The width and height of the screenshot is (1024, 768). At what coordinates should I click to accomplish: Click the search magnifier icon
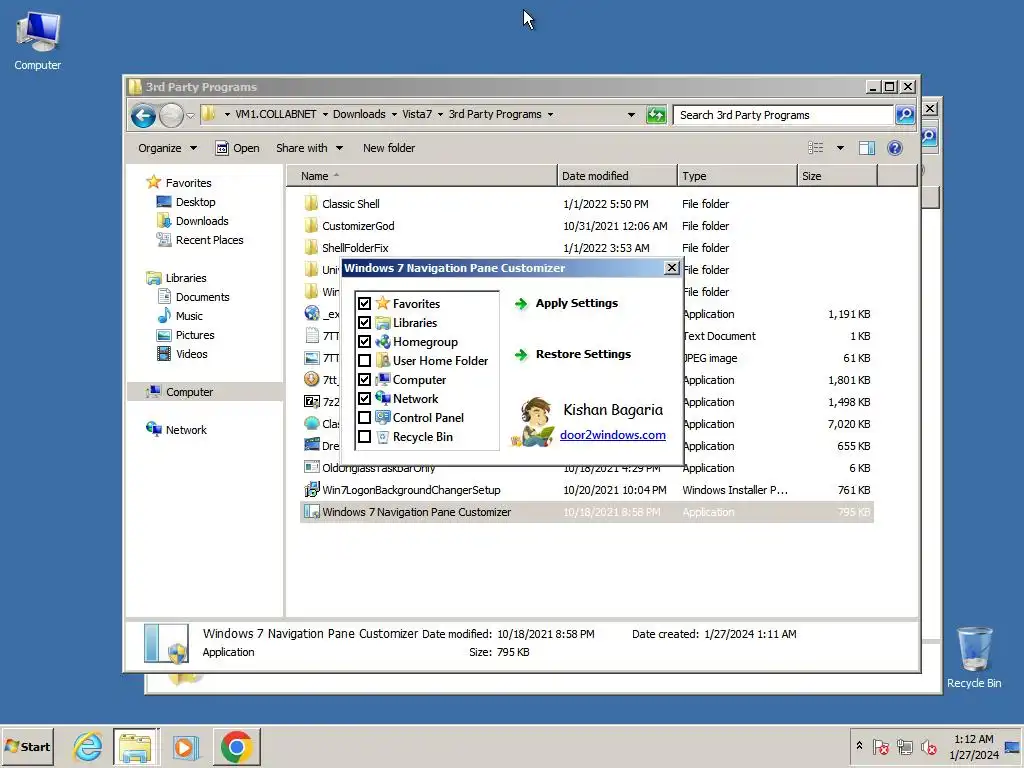click(905, 115)
